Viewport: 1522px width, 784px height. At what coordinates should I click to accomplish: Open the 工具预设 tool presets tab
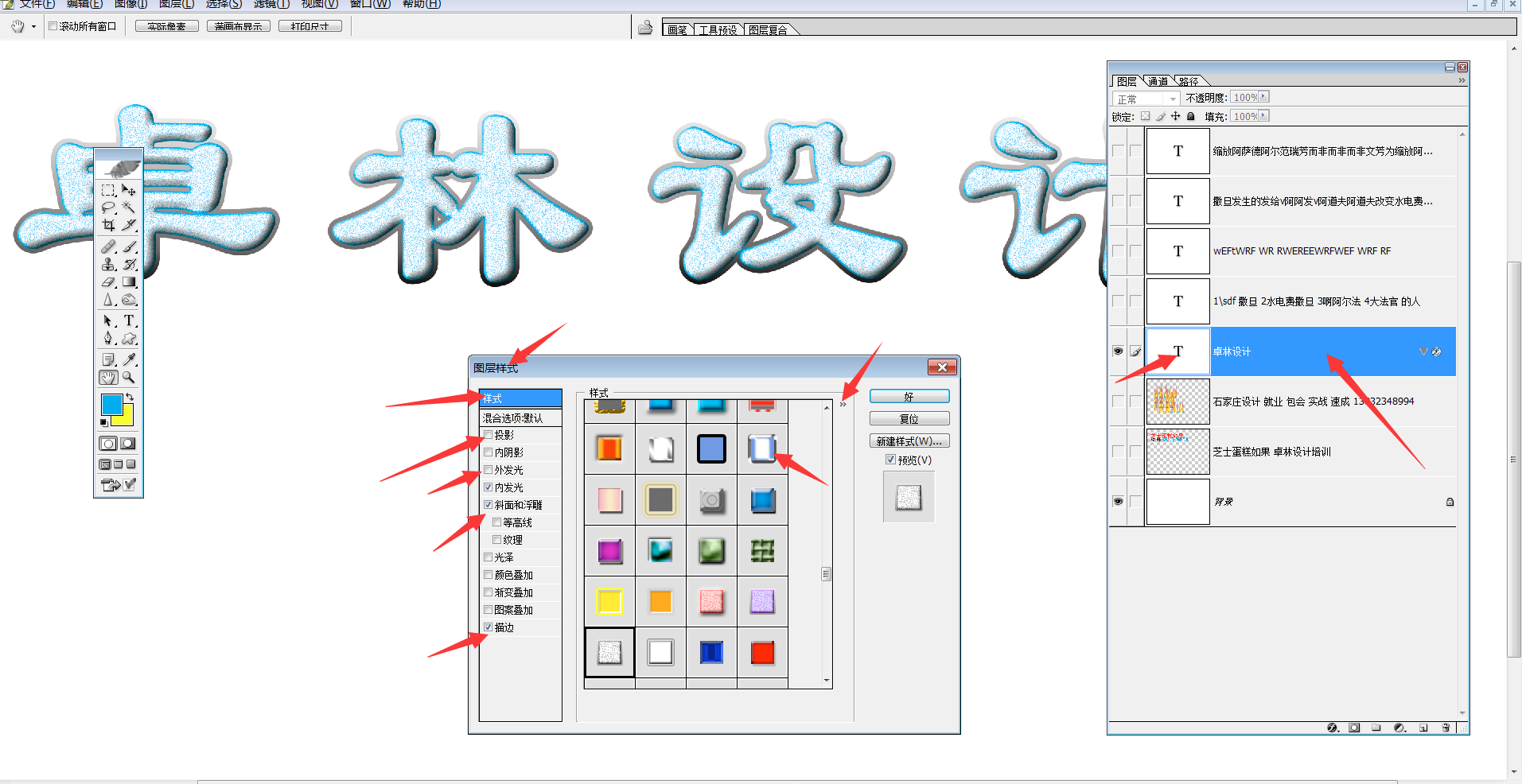coord(718,30)
